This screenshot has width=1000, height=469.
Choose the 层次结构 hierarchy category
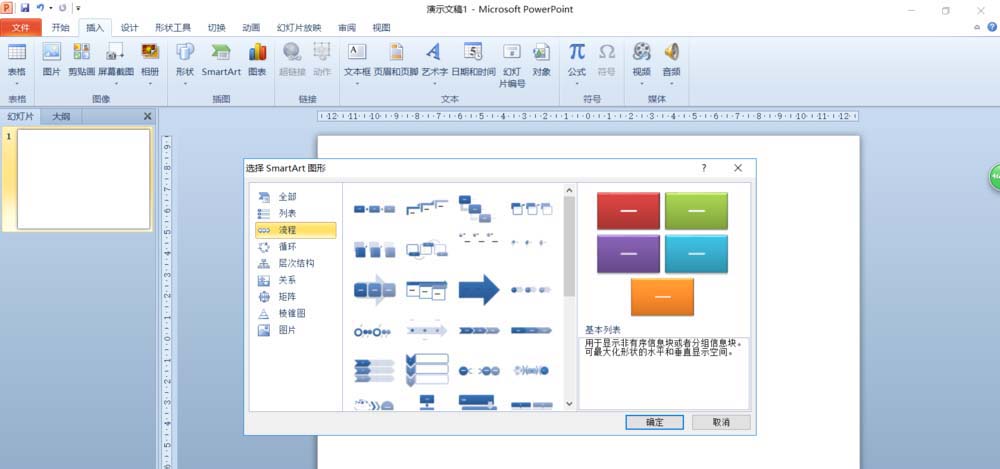(295, 264)
